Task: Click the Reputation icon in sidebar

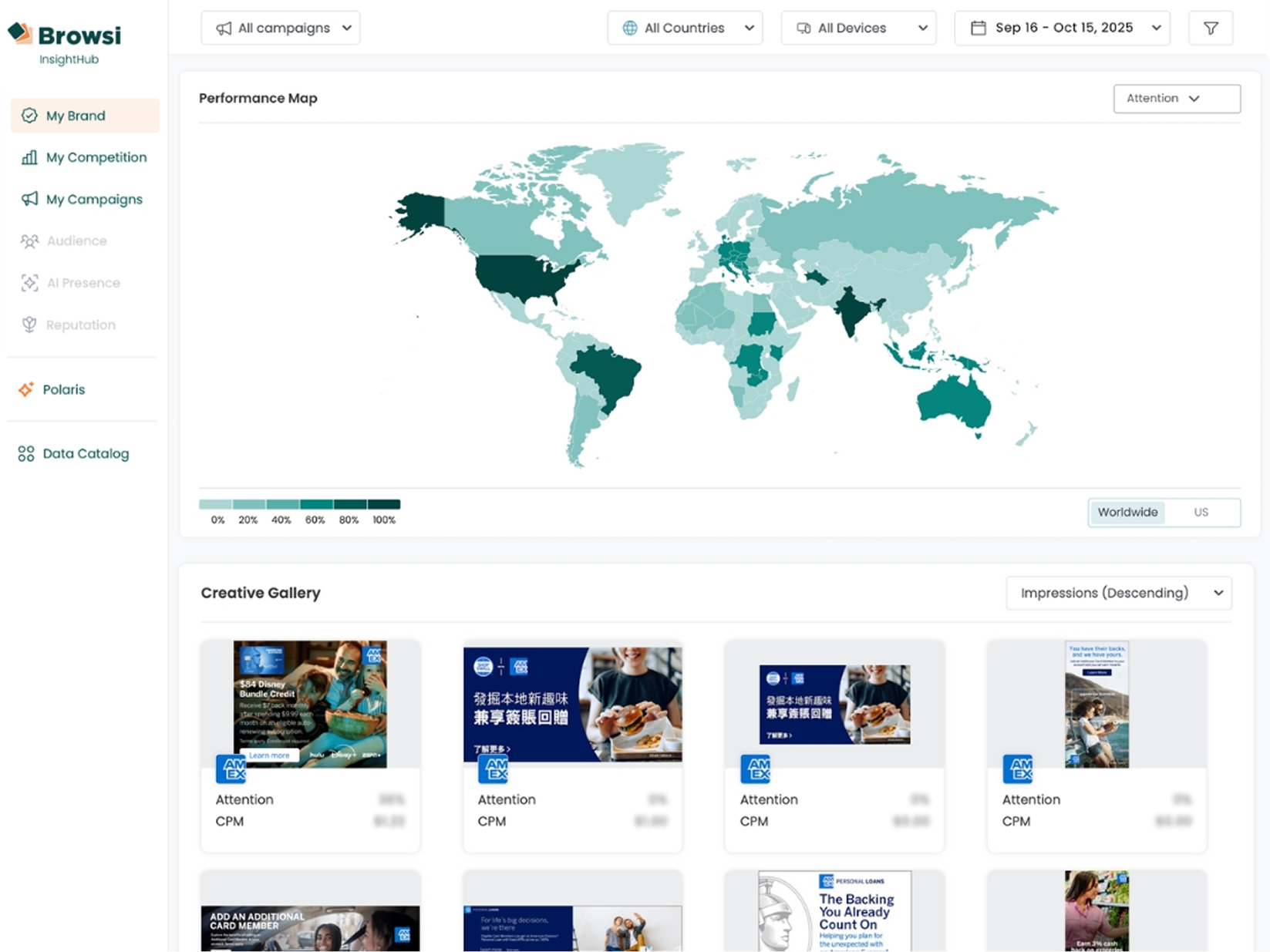Action: click(29, 325)
